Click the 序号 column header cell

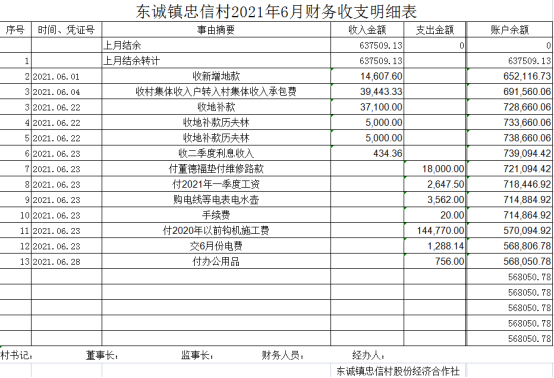15,30
